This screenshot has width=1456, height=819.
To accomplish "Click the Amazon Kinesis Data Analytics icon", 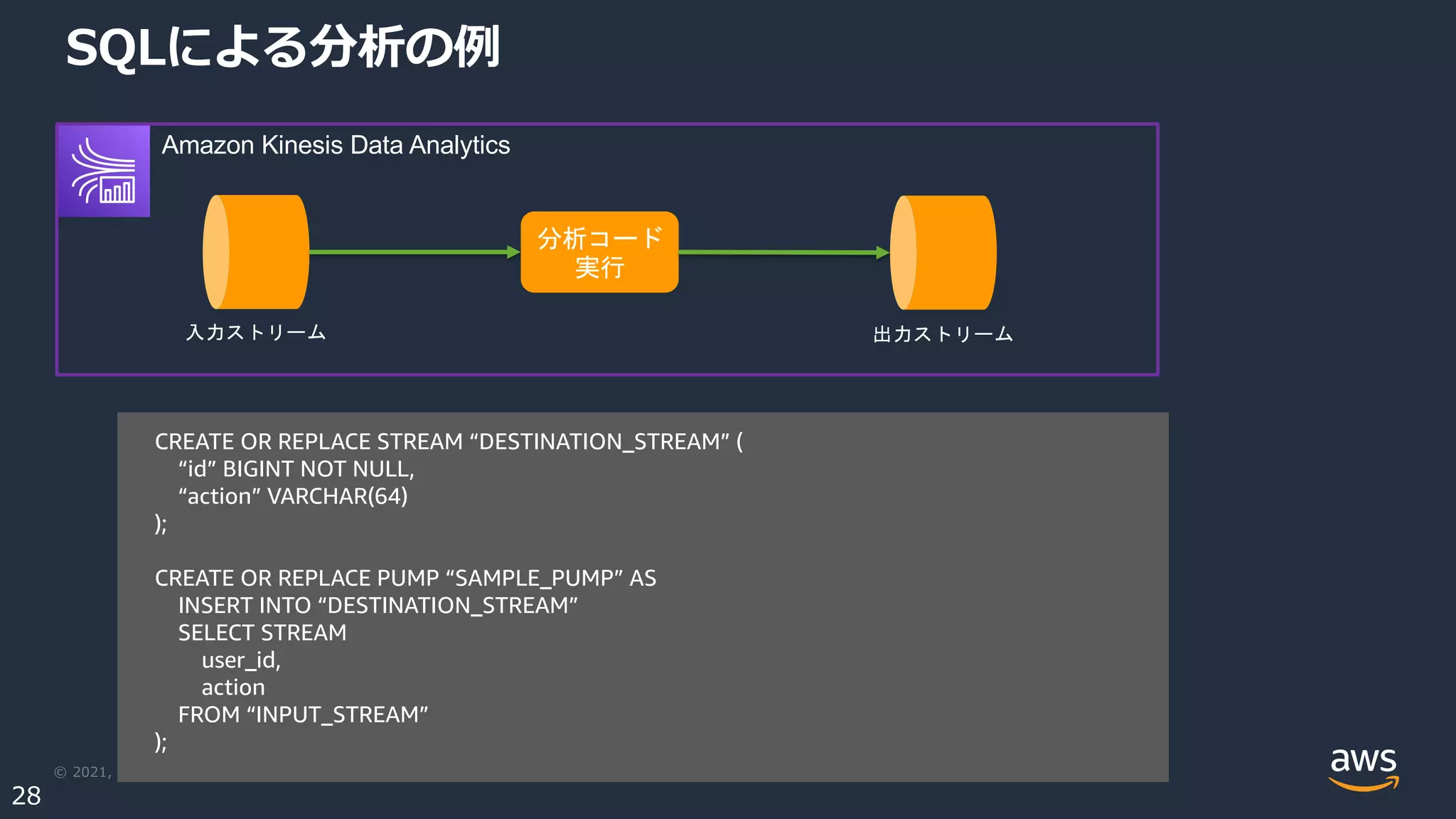I will click(104, 171).
